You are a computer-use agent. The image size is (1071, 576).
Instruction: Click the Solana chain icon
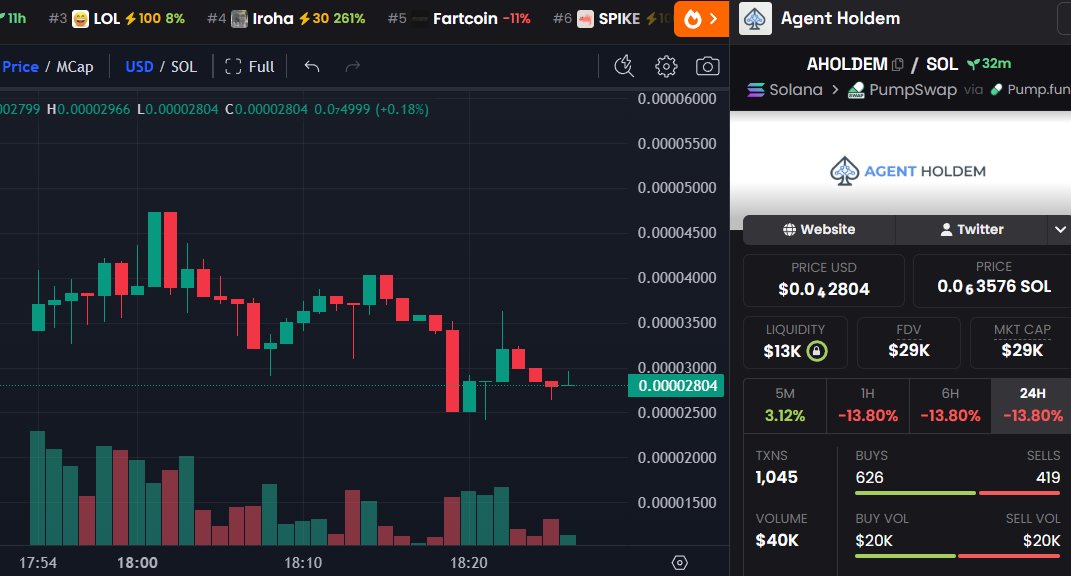[x=755, y=90]
